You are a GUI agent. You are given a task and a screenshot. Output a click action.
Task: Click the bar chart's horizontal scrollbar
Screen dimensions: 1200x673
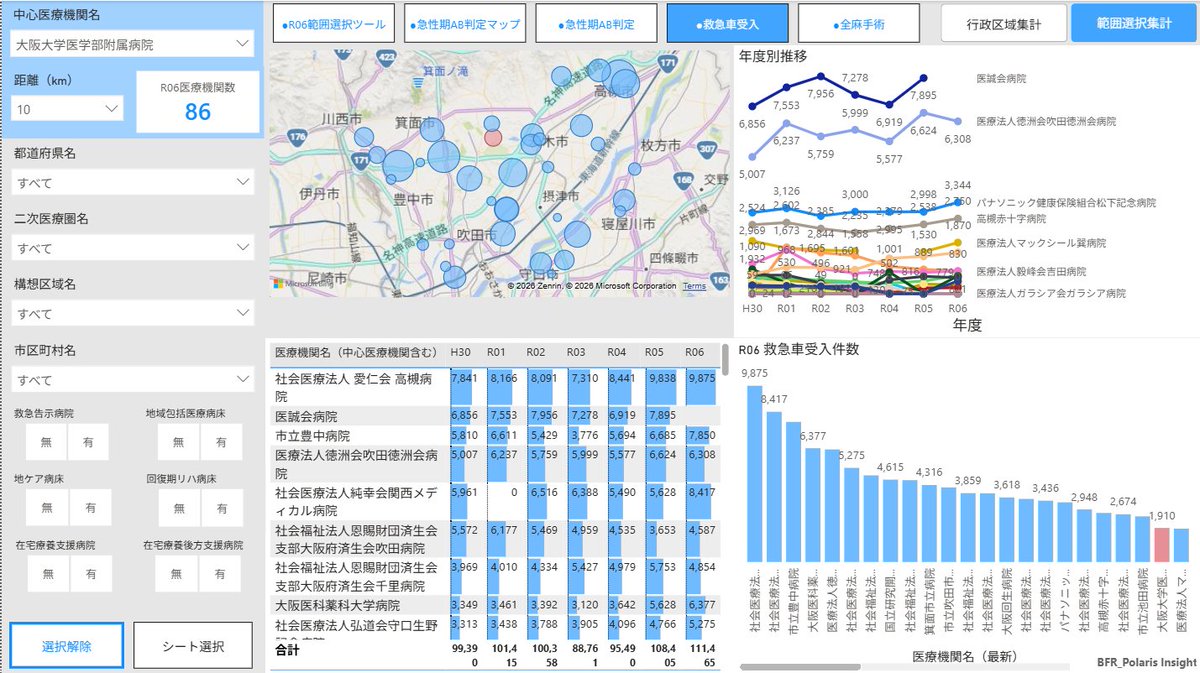pyautogui.click(x=800, y=667)
